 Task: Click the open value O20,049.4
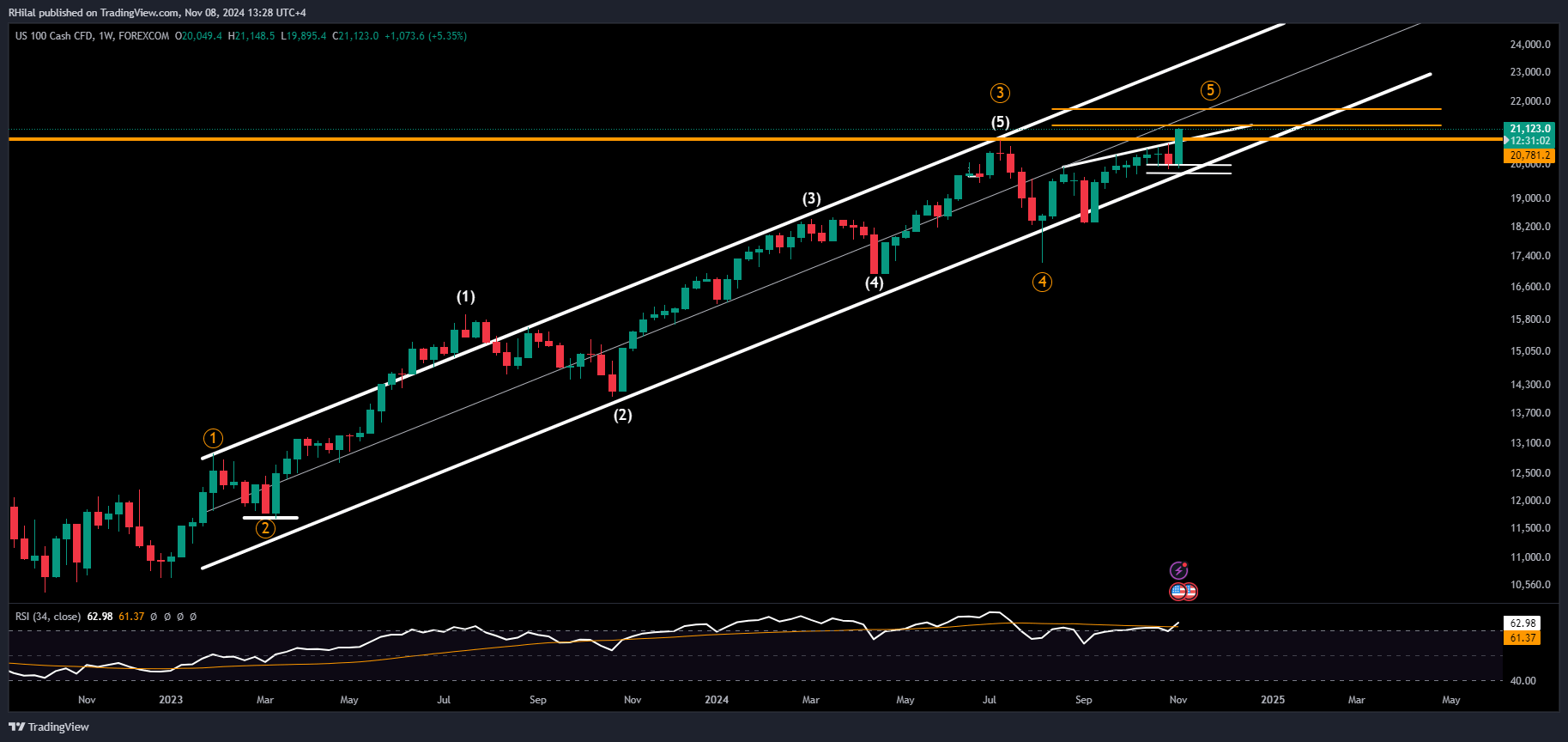click(198, 36)
